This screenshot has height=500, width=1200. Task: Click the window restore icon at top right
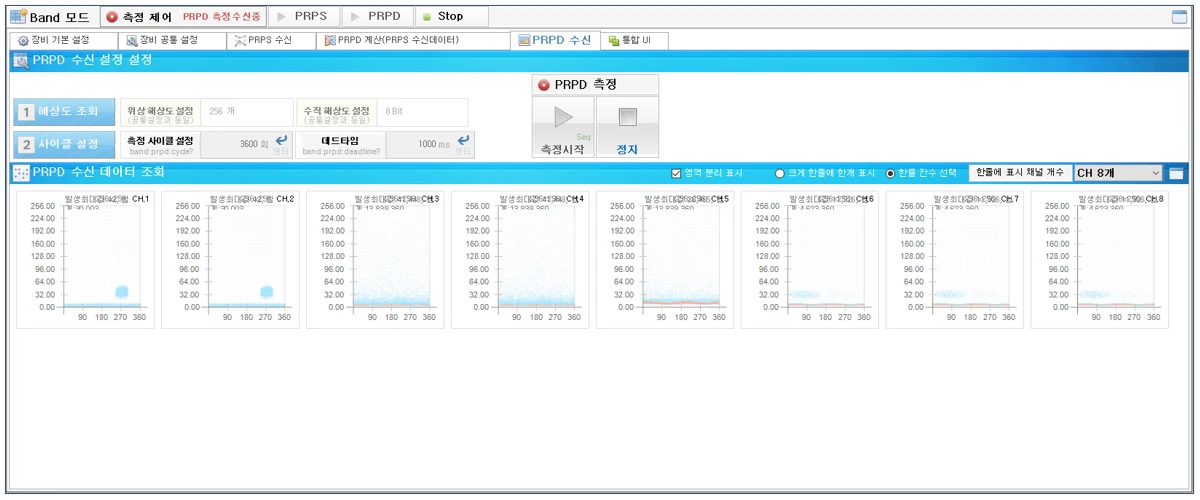click(1180, 17)
